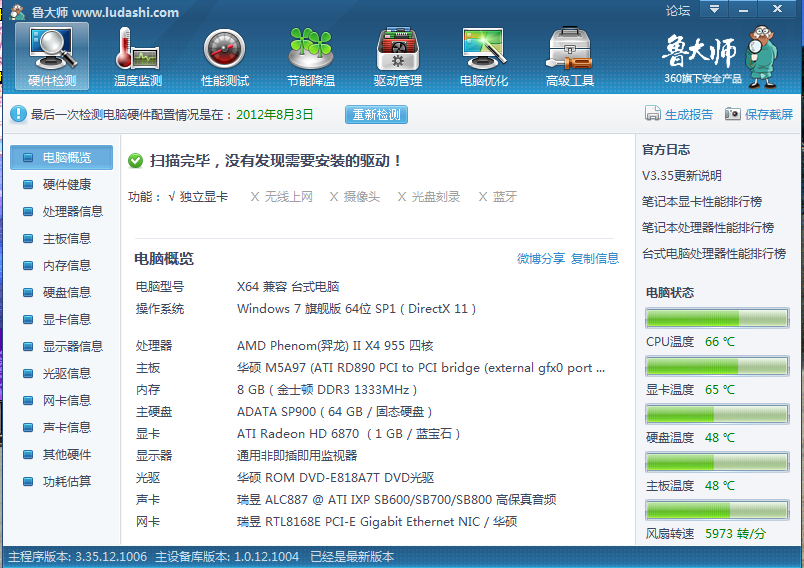Click the 瑞昱 RTL8168E network card text
Screen dimensions: 804x568
point(377,522)
